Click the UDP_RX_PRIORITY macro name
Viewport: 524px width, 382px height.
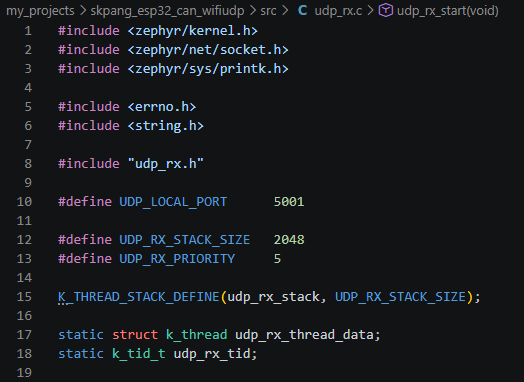tap(177, 259)
